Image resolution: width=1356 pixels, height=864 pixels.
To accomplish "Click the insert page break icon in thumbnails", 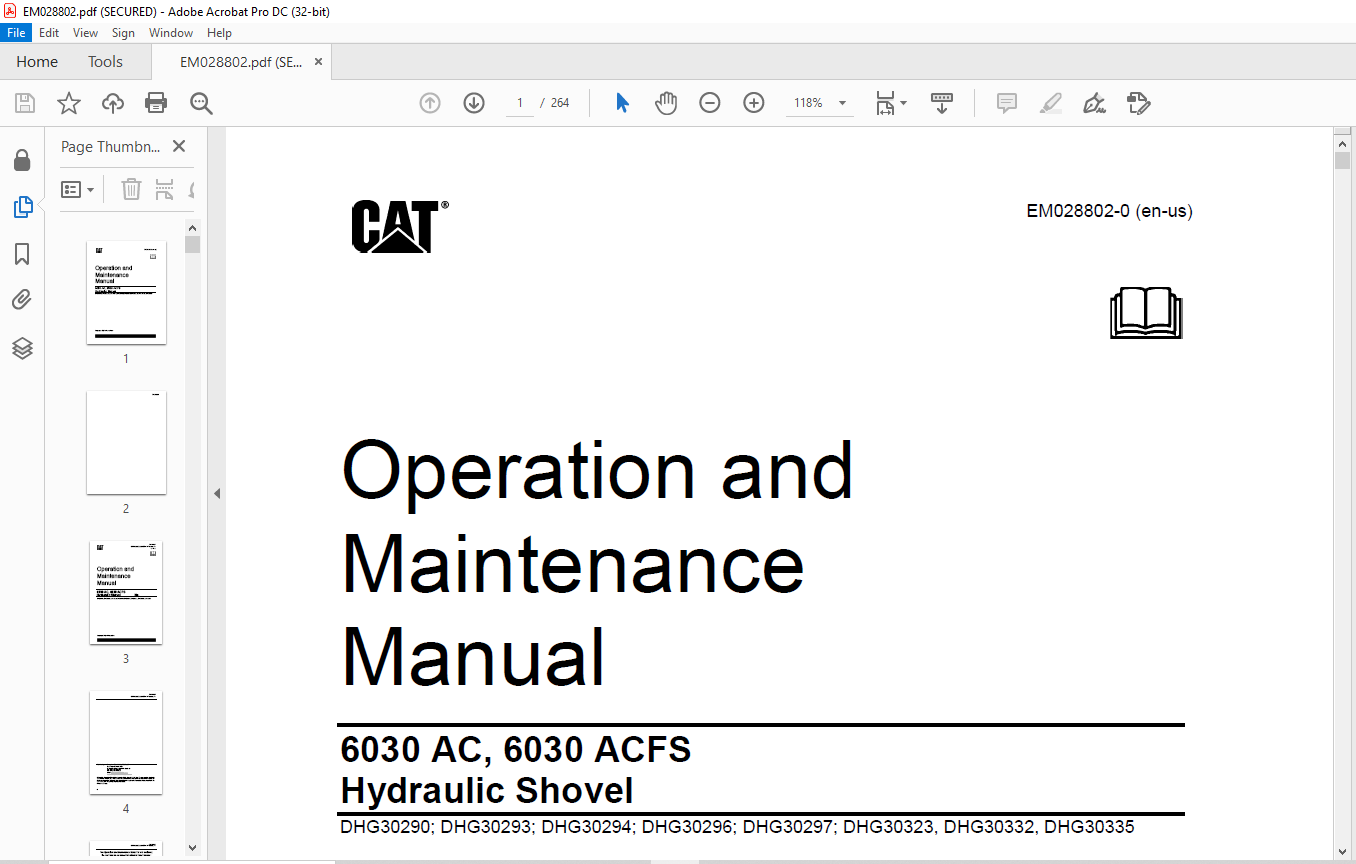I will 165,189.
